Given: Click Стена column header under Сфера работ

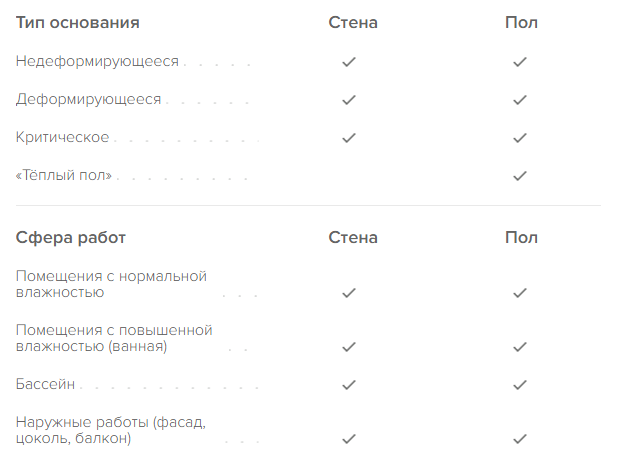Looking at the screenshot, I should [353, 238].
